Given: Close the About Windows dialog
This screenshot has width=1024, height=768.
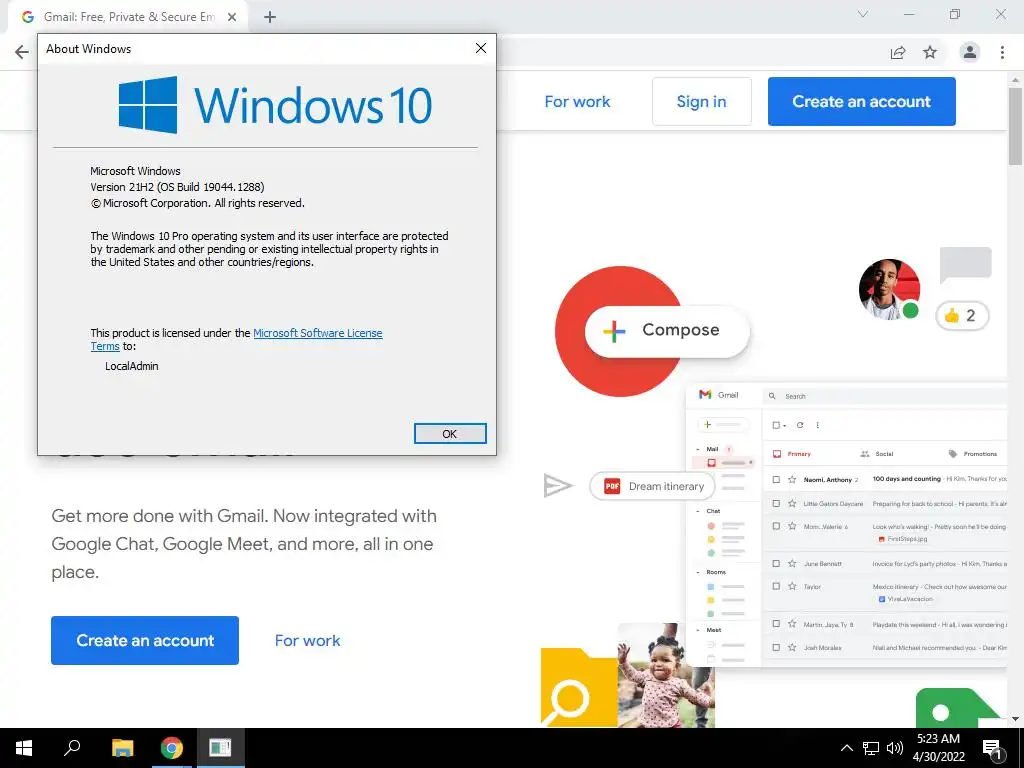Looking at the screenshot, I should [481, 48].
